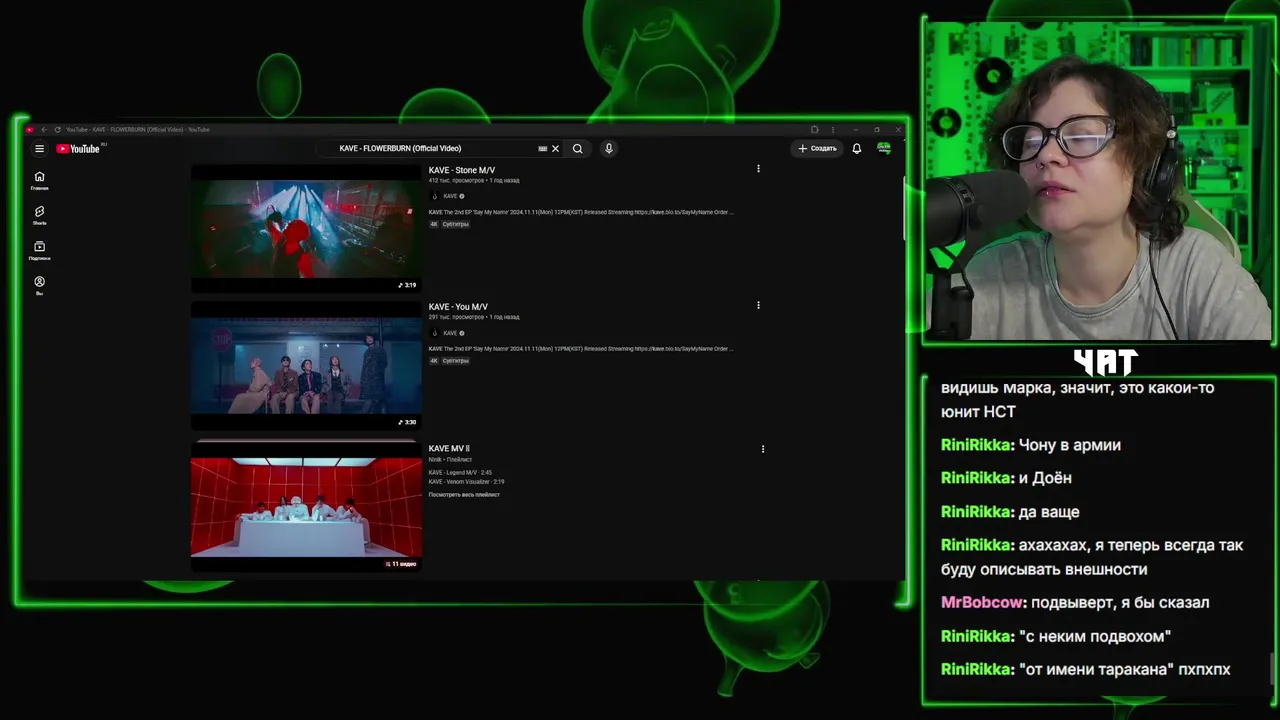Reload the page in the browser
The height and width of the screenshot is (720, 1280).
click(x=57, y=129)
